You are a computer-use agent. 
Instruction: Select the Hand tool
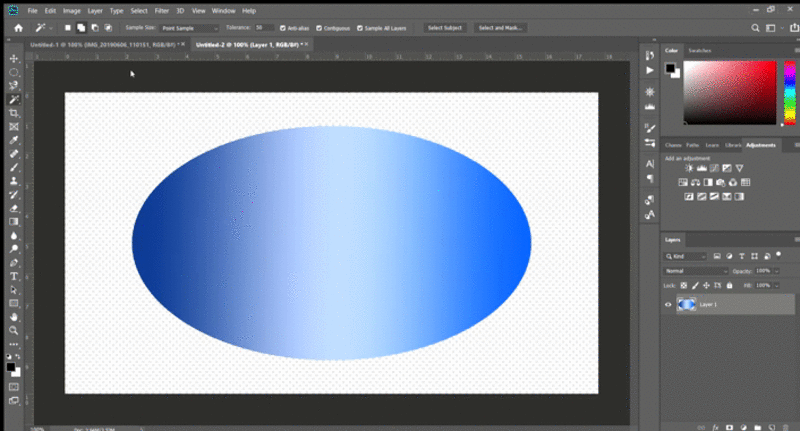(x=14, y=317)
